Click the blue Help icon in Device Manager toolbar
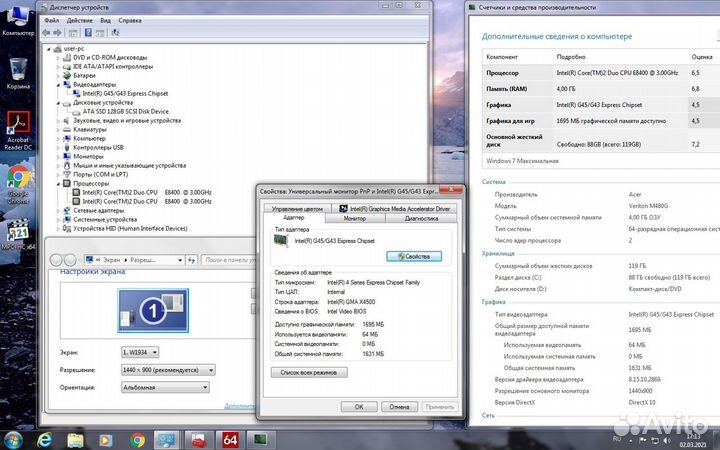This screenshot has height=450, width=720. coord(88,33)
